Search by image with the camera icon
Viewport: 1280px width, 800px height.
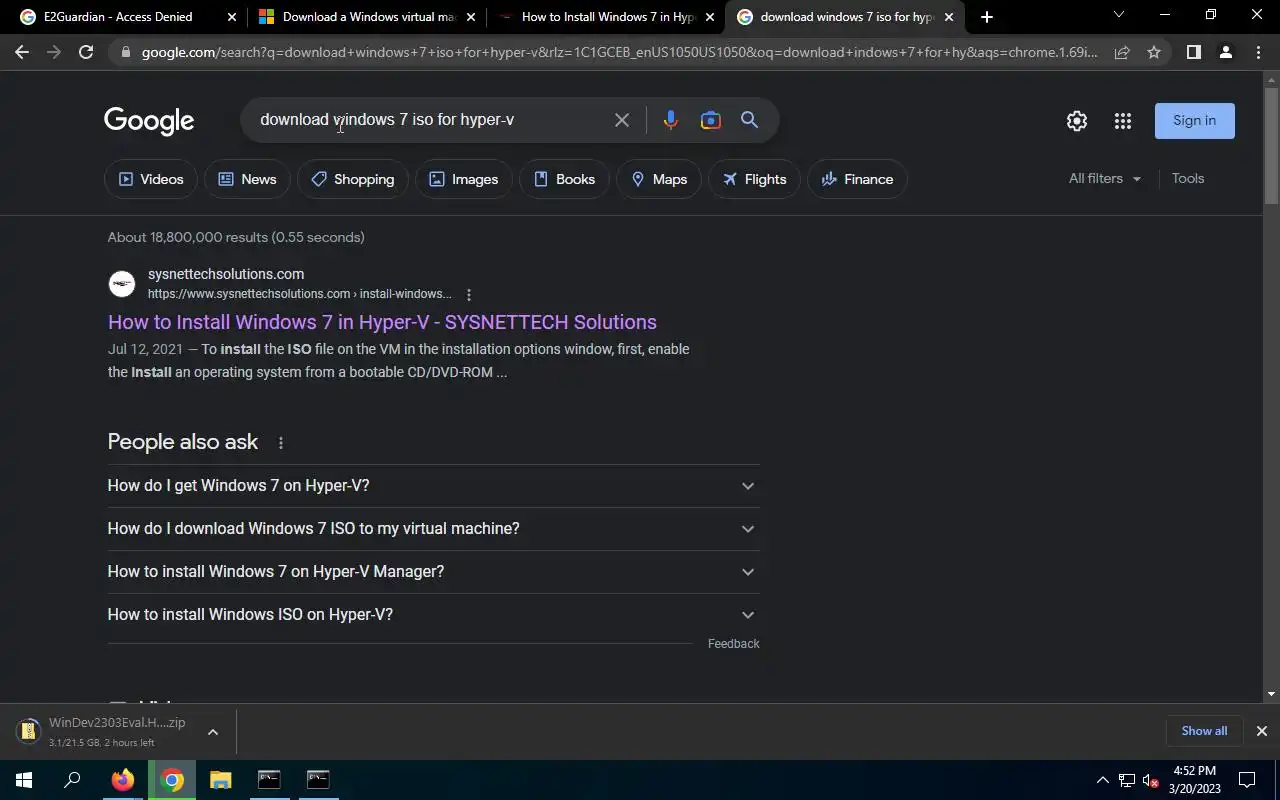tap(710, 120)
